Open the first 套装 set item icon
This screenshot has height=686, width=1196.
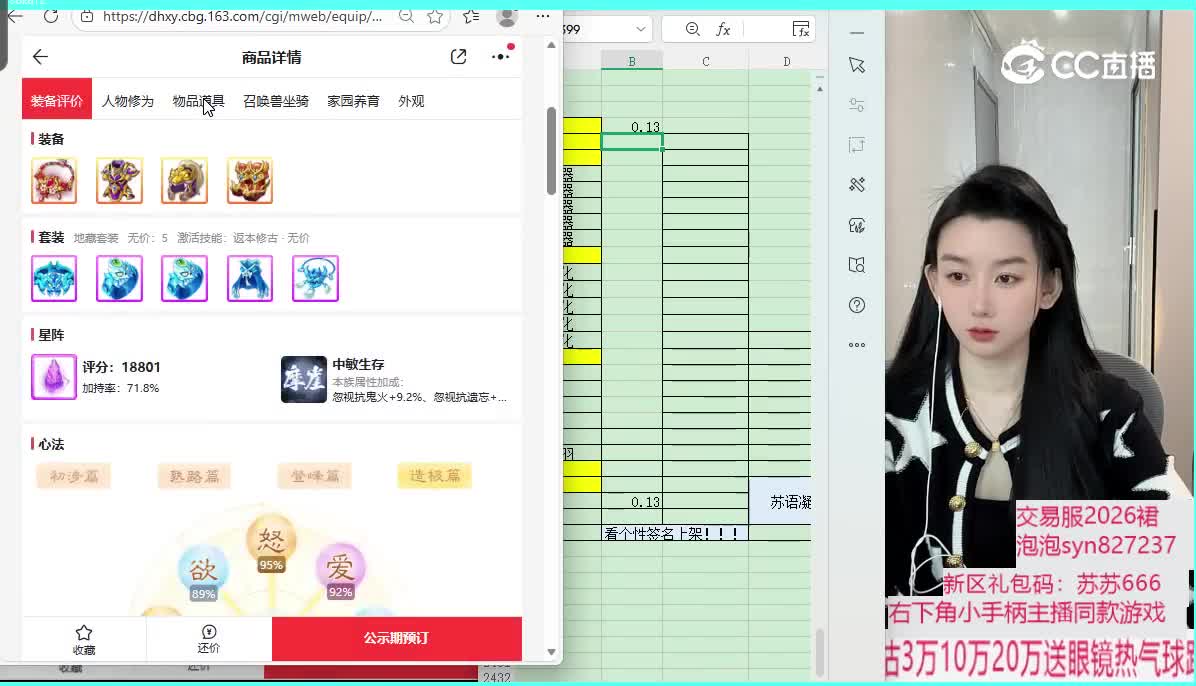(x=54, y=279)
